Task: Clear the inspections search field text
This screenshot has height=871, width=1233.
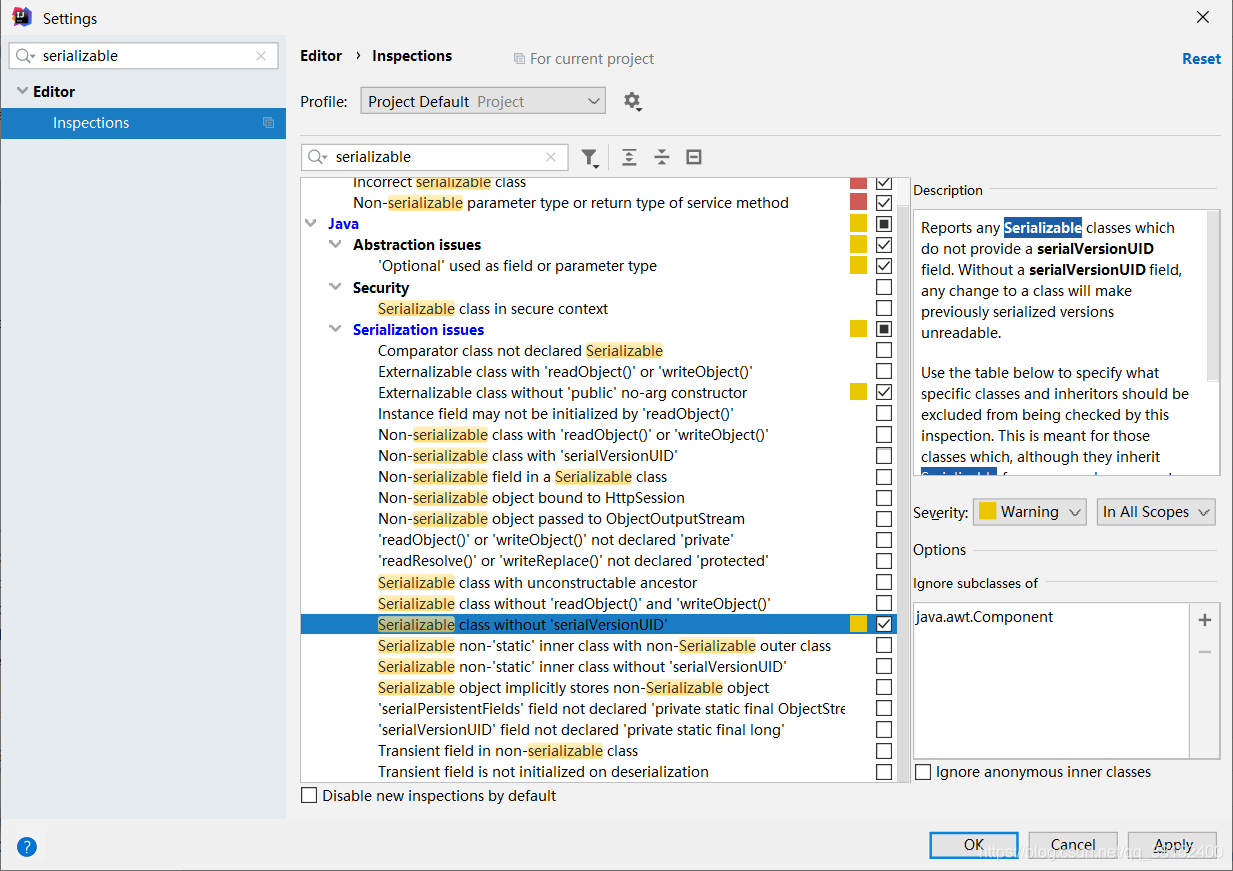Action: 551,157
